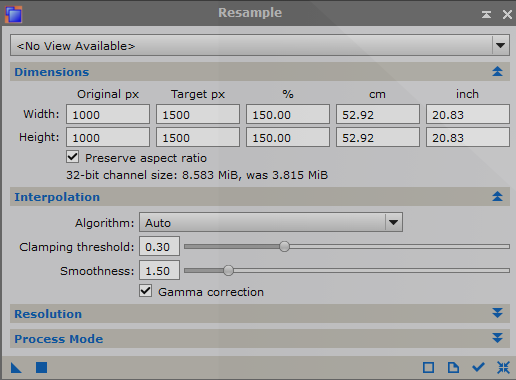
Task: Click the Algorithm: label
Action: pyautogui.click(x=104, y=223)
